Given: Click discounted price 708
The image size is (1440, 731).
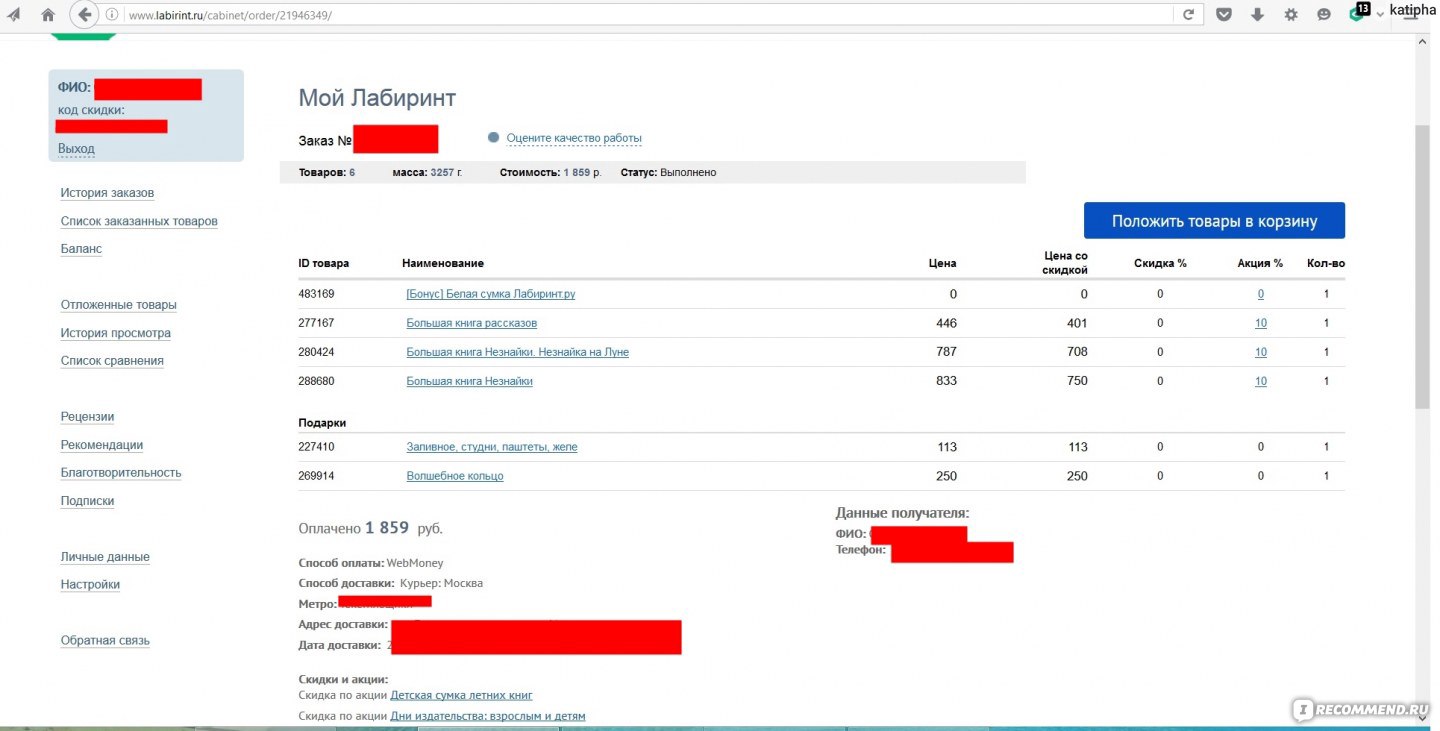Looking at the screenshot, I should coord(1077,352).
